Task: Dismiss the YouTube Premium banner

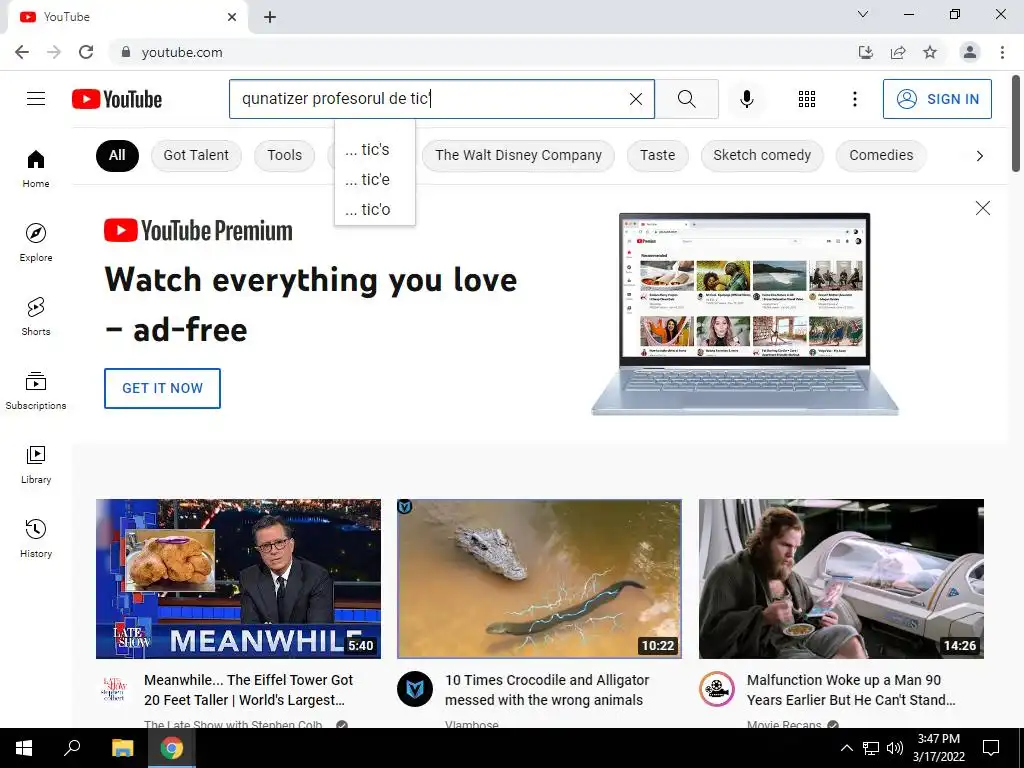Action: pyautogui.click(x=982, y=208)
